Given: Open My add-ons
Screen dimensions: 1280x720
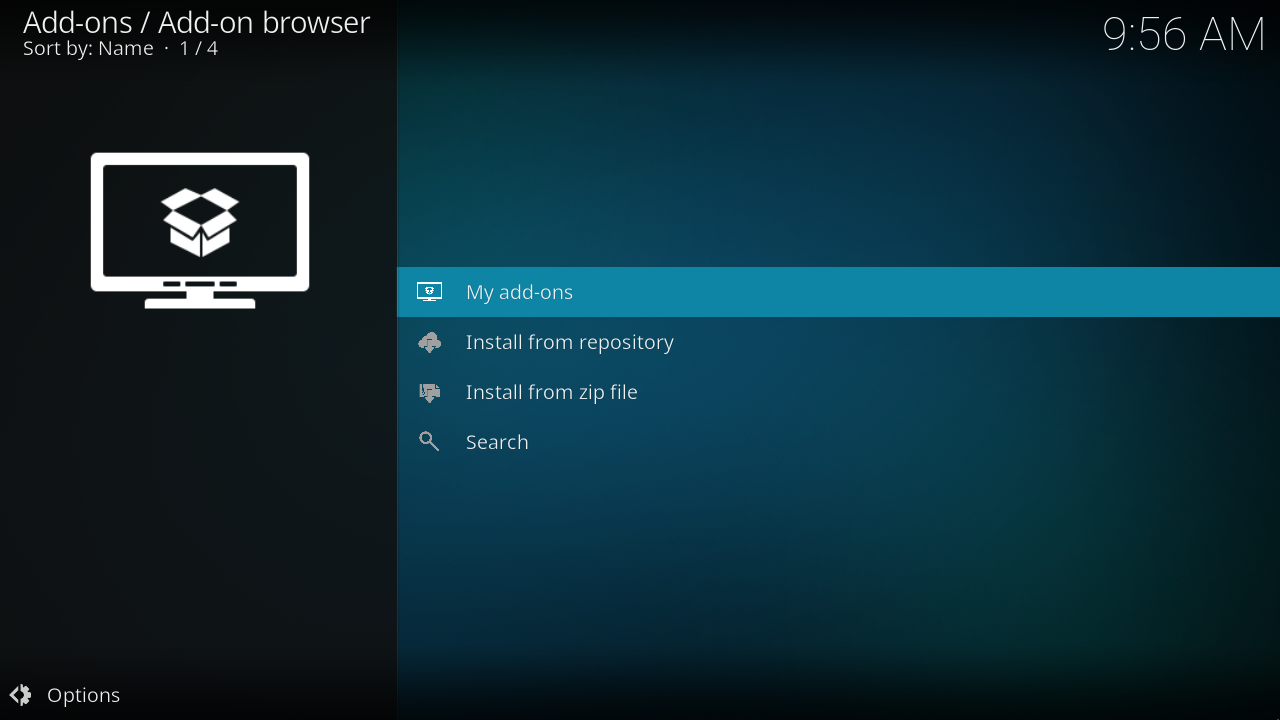Looking at the screenshot, I should click(838, 292).
